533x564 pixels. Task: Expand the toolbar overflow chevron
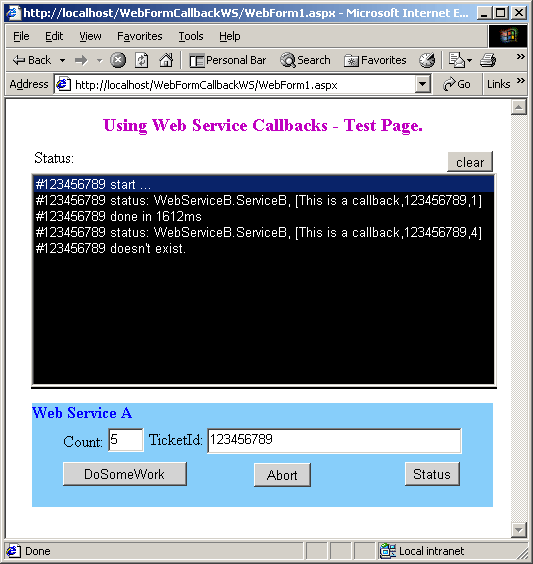click(520, 57)
